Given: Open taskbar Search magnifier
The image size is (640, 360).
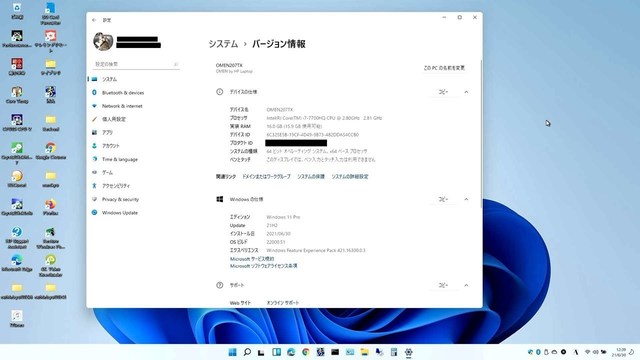Looking at the screenshot, I should [247, 352].
